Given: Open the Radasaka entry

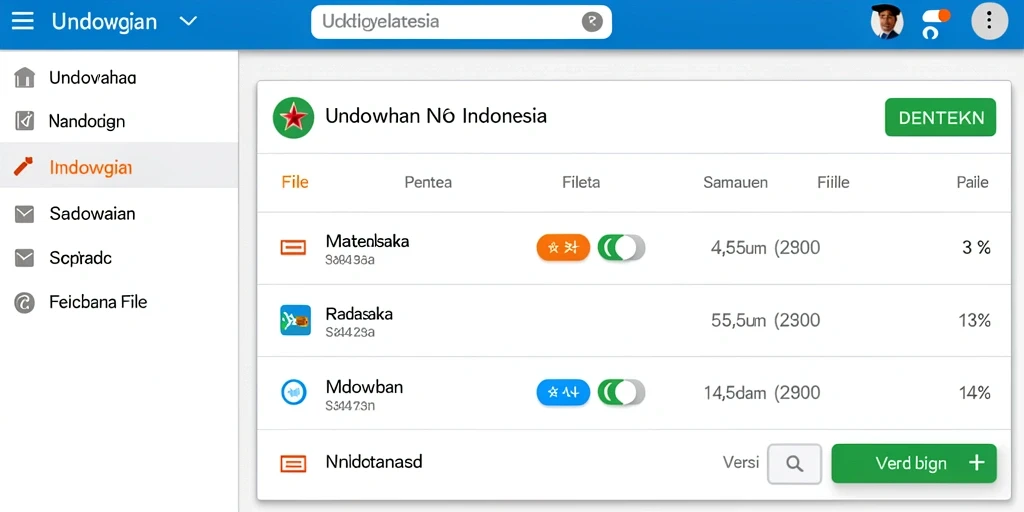Looking at the screenshot, I should 359,314.
